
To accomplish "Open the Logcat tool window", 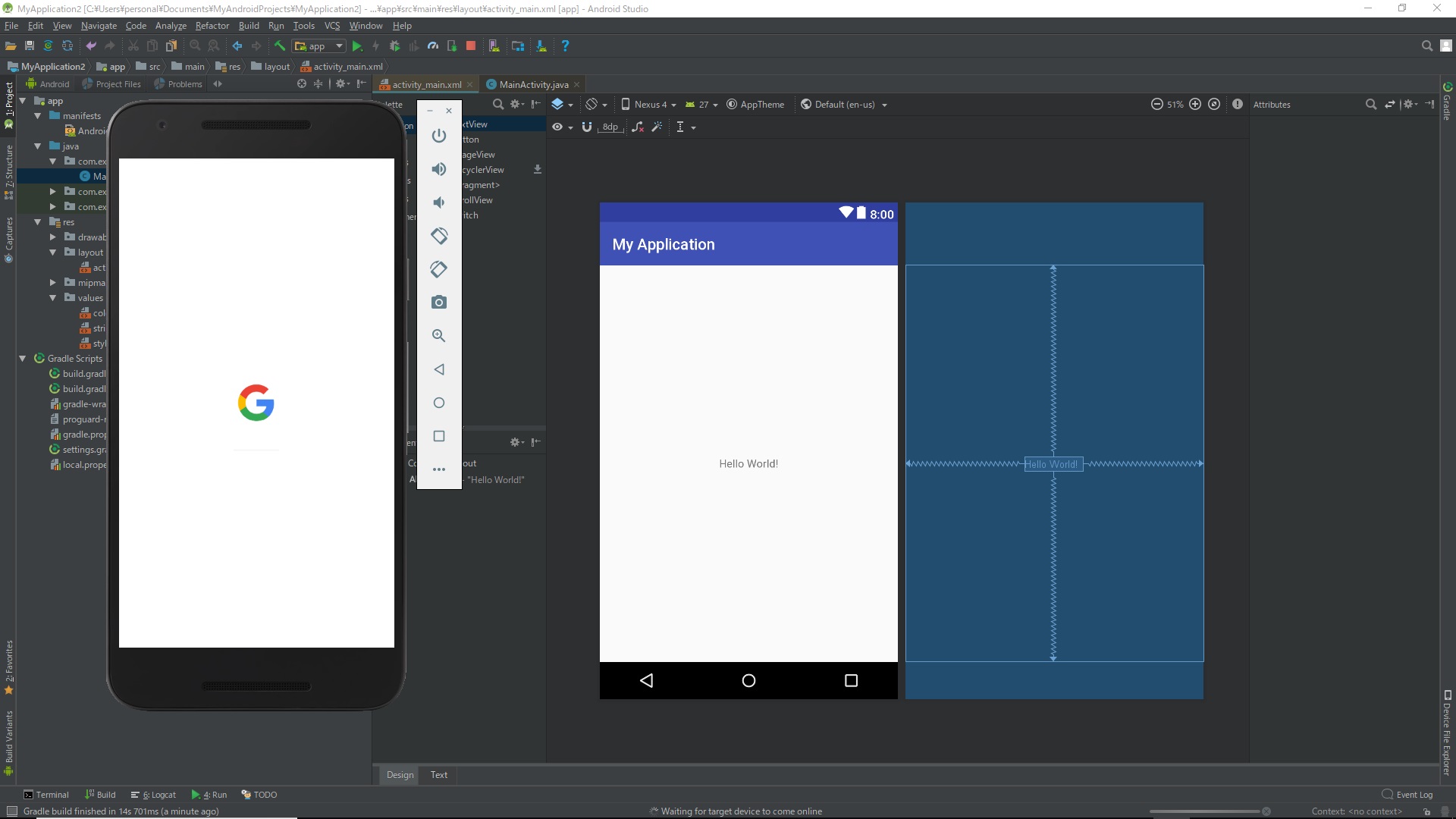I will pos(153,795).
